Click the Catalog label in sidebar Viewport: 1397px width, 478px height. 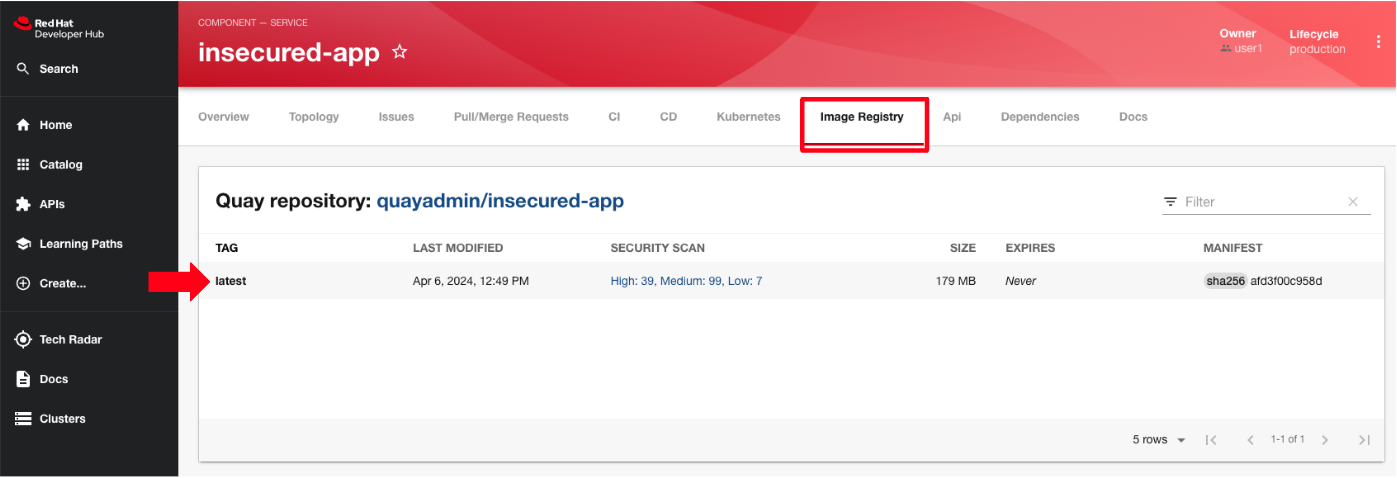(x=61, y=164)
